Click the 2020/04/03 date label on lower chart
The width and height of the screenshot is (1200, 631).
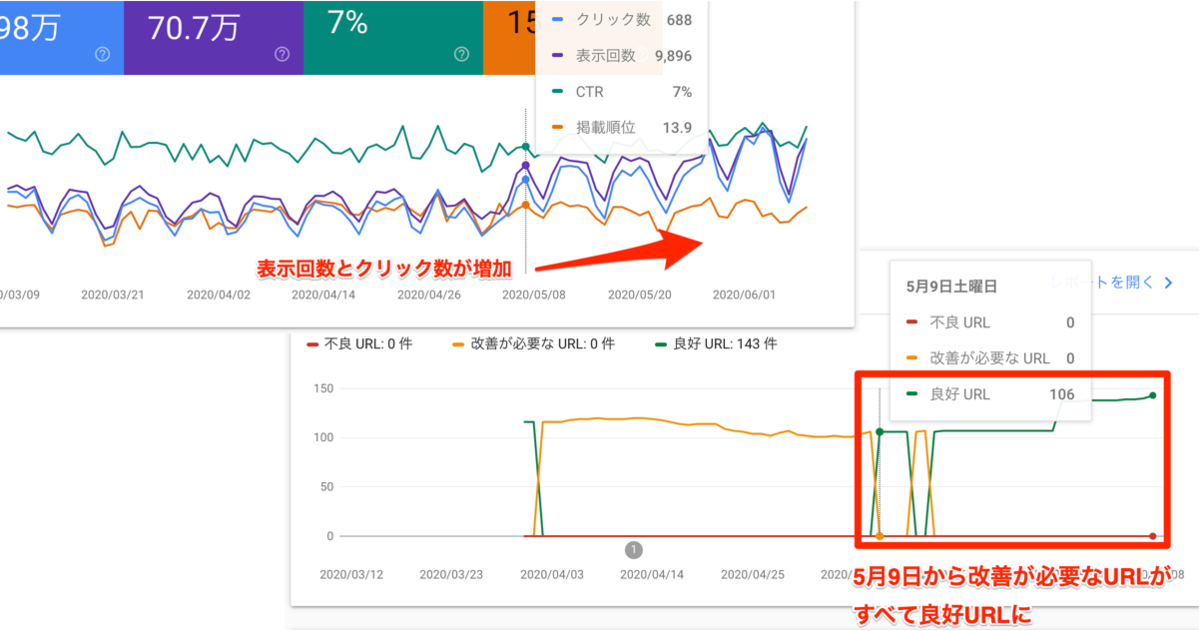click(552, 575)
